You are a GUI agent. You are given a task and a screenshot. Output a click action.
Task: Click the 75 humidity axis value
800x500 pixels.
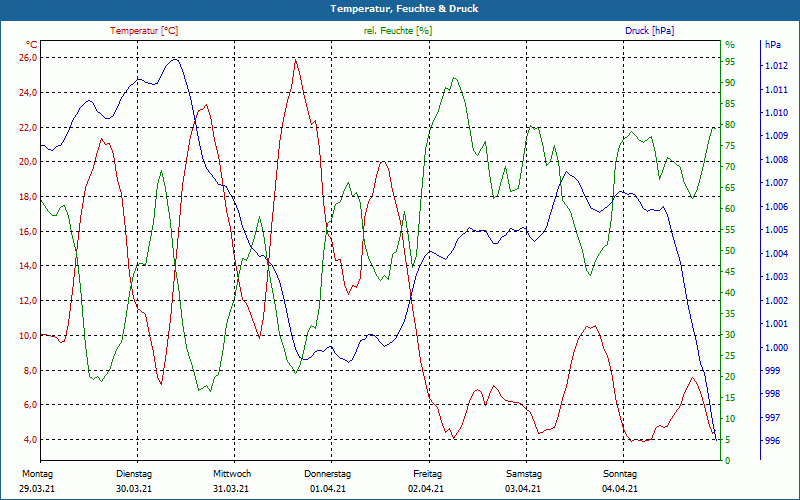click(730, 146)
